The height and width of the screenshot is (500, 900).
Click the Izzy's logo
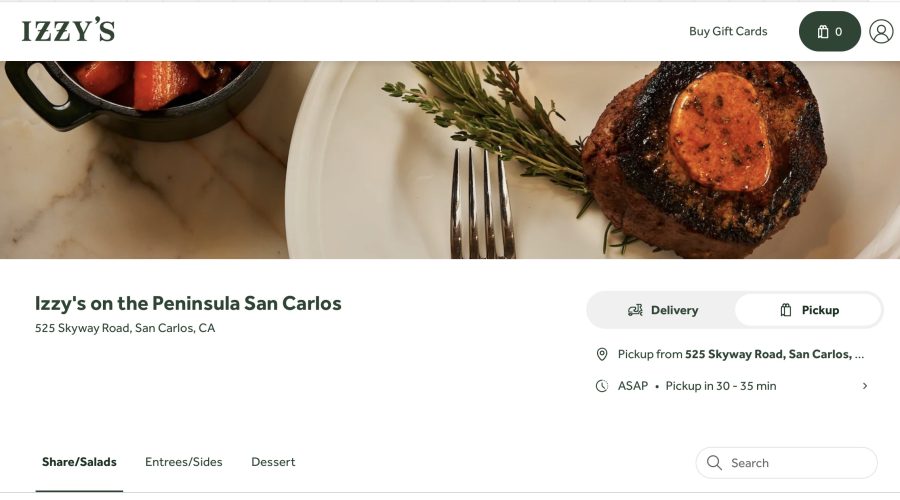coord(68,31)
